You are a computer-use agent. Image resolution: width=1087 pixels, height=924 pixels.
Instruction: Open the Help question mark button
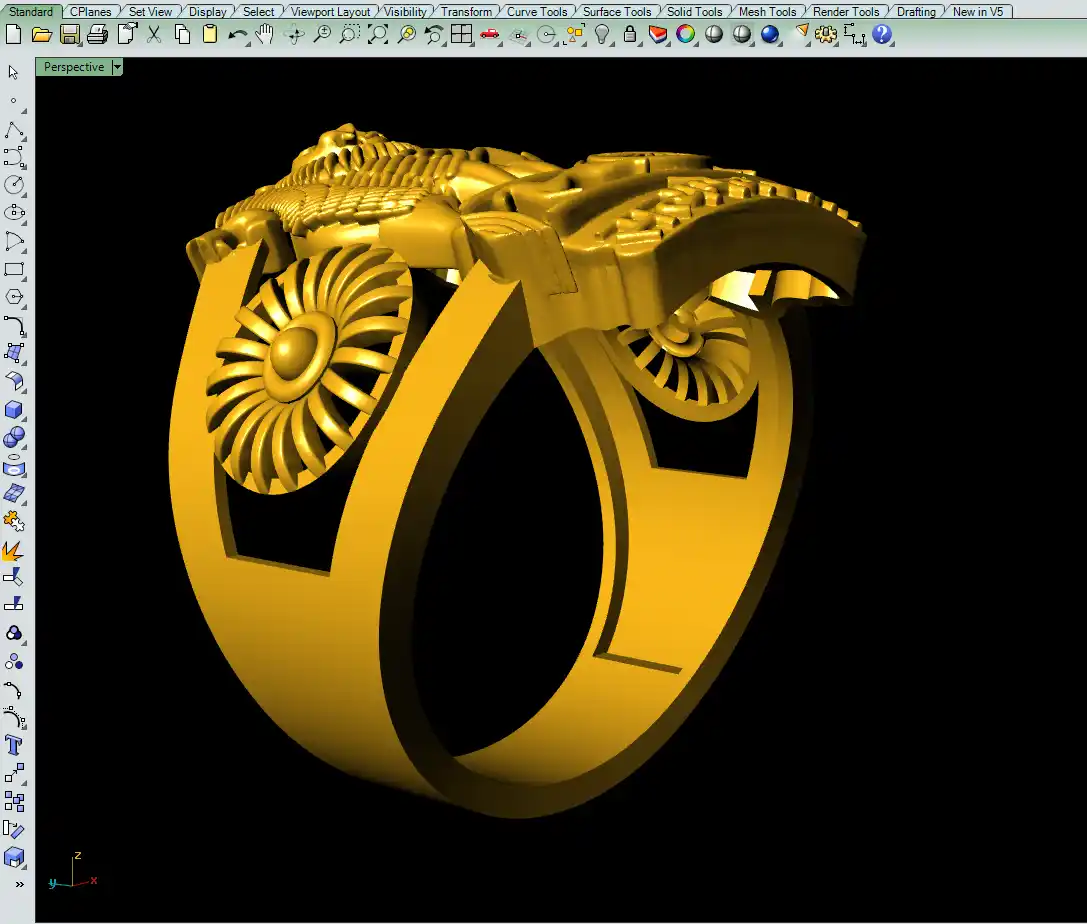pyautogui.click(x=881, y=35)
